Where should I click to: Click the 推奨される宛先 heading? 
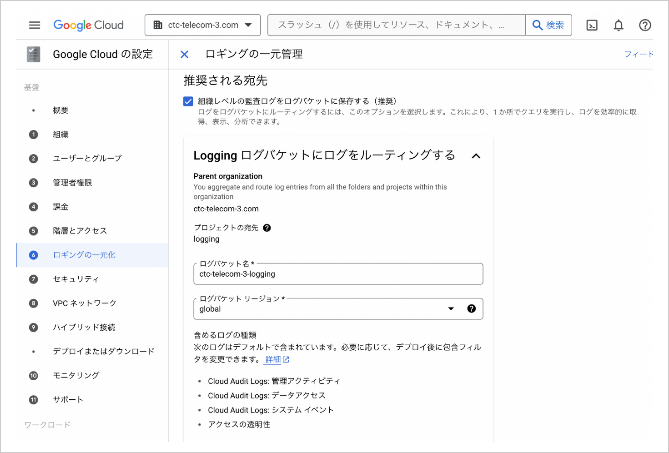[x=225, y=81]
